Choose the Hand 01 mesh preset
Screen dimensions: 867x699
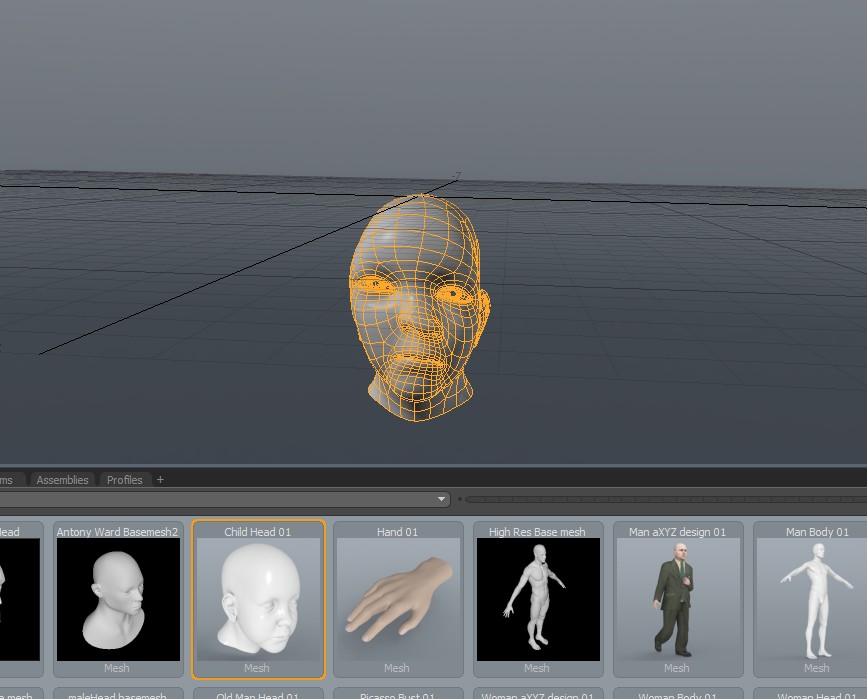click(x=398, y=599)
